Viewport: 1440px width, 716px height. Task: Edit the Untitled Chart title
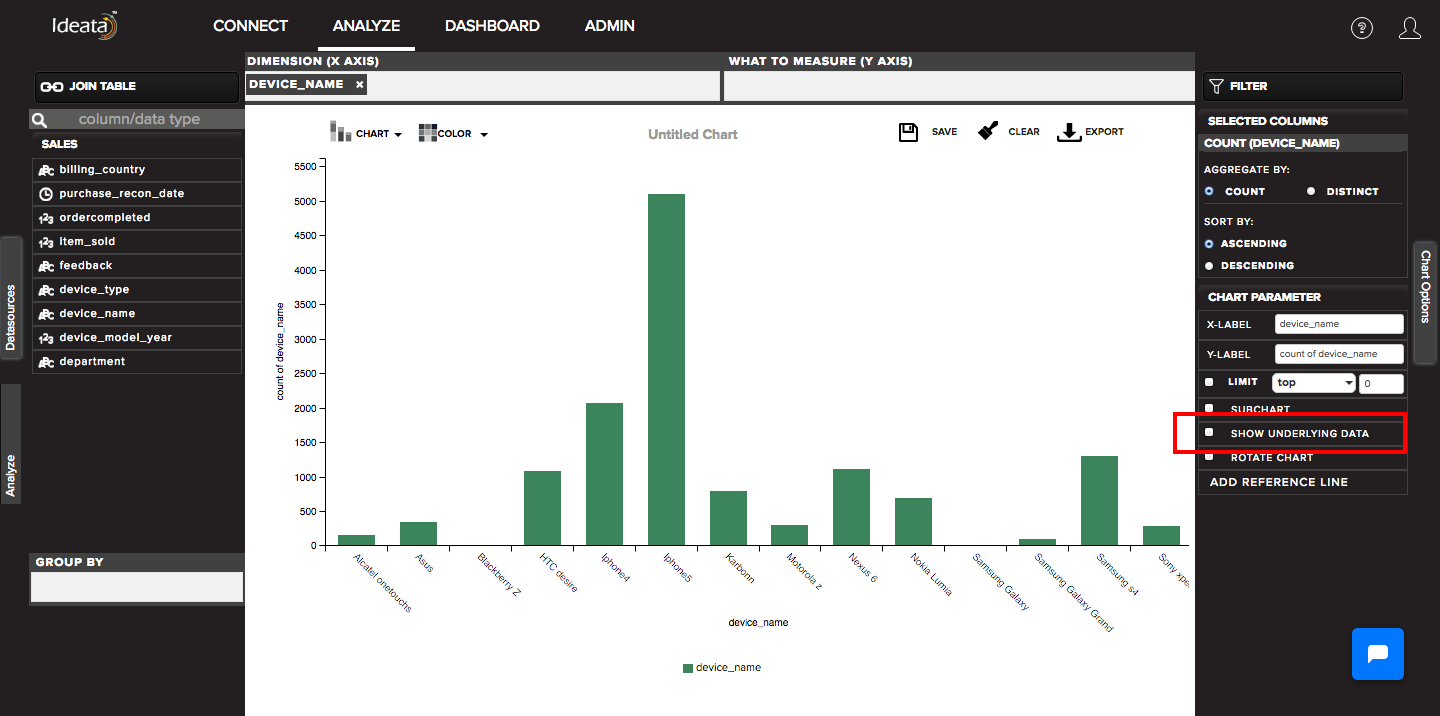(693, 134)
